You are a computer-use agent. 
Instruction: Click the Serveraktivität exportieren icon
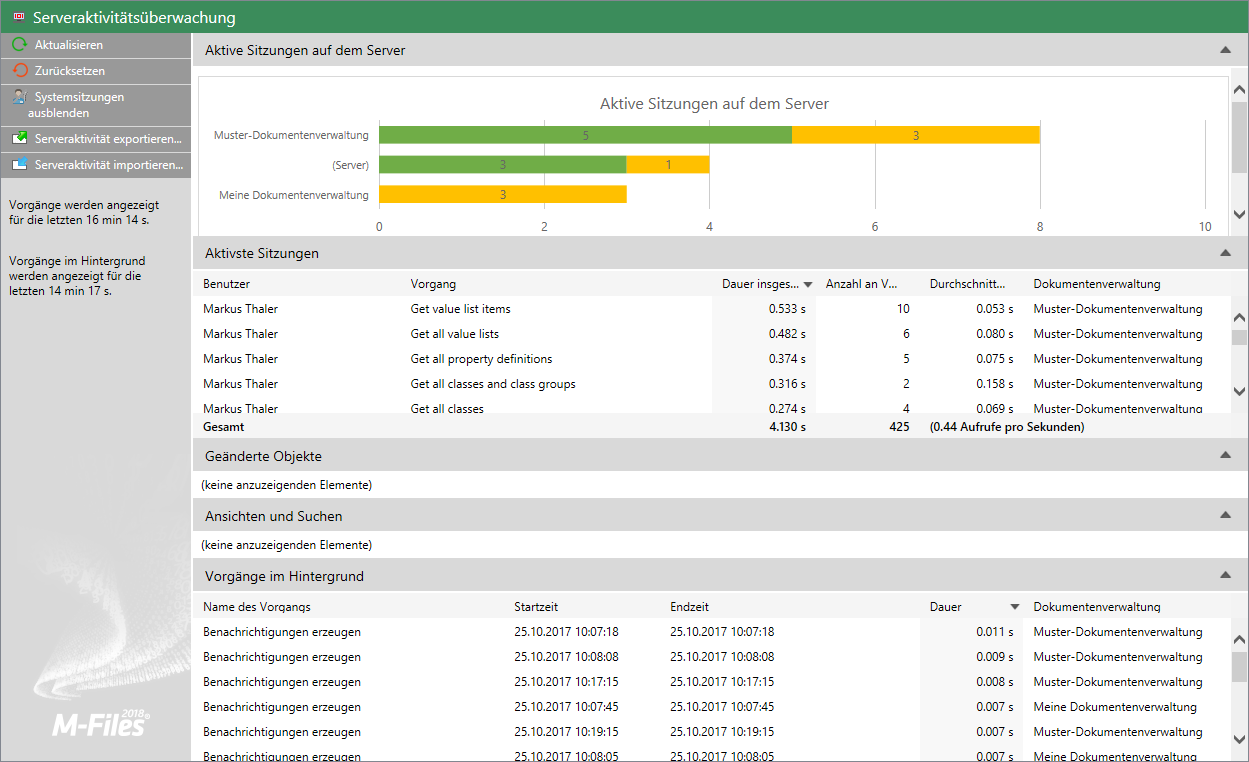coord(19,138)
